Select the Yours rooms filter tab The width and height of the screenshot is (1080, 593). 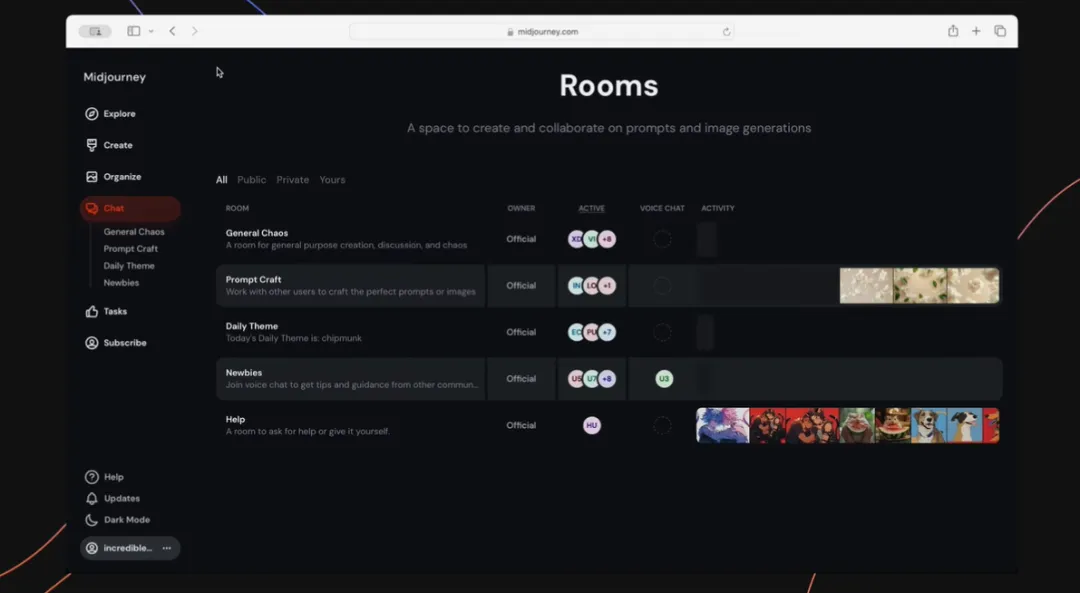(332, 180)
